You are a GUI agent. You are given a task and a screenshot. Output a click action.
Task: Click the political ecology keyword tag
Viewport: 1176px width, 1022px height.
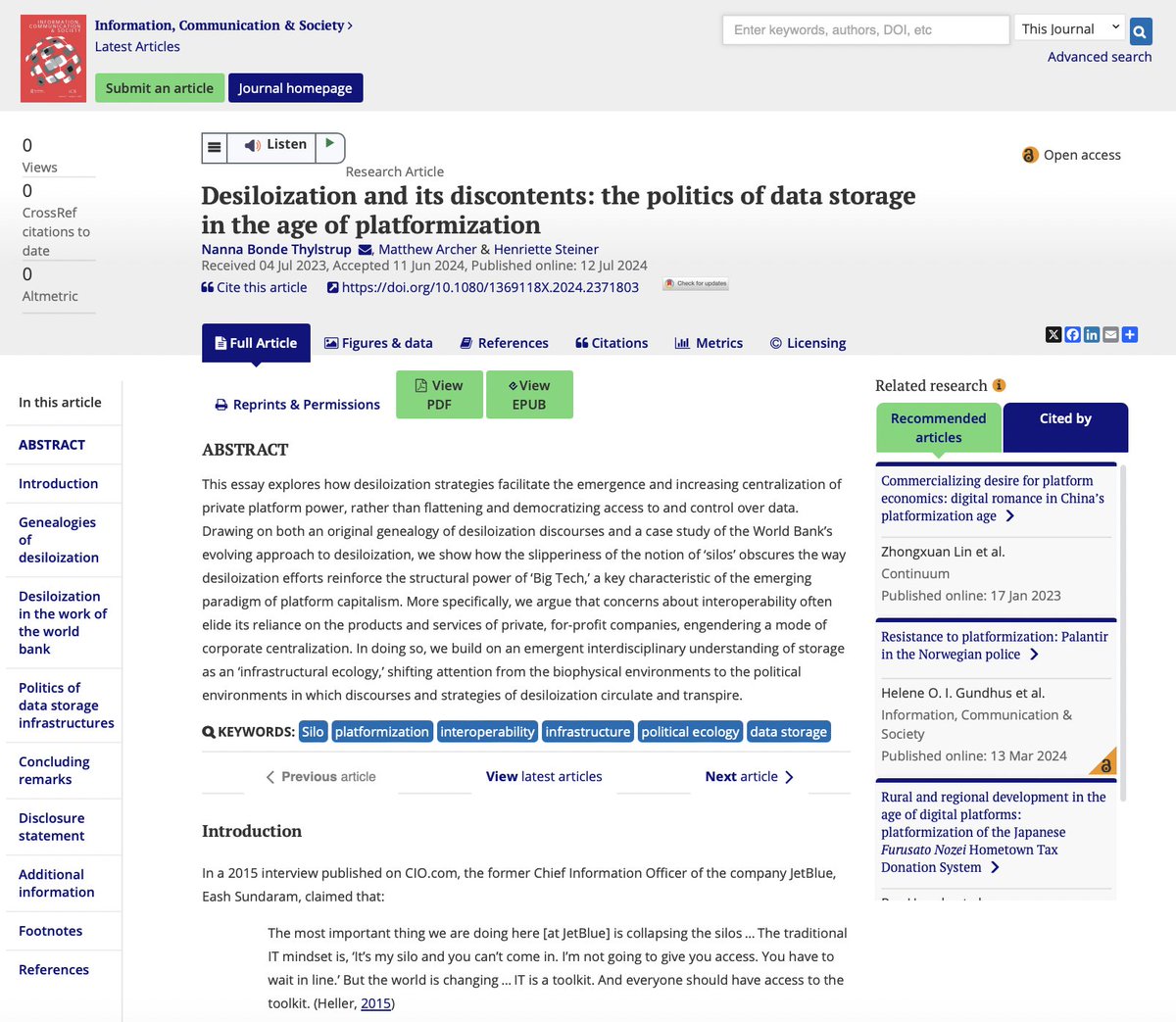690,731
